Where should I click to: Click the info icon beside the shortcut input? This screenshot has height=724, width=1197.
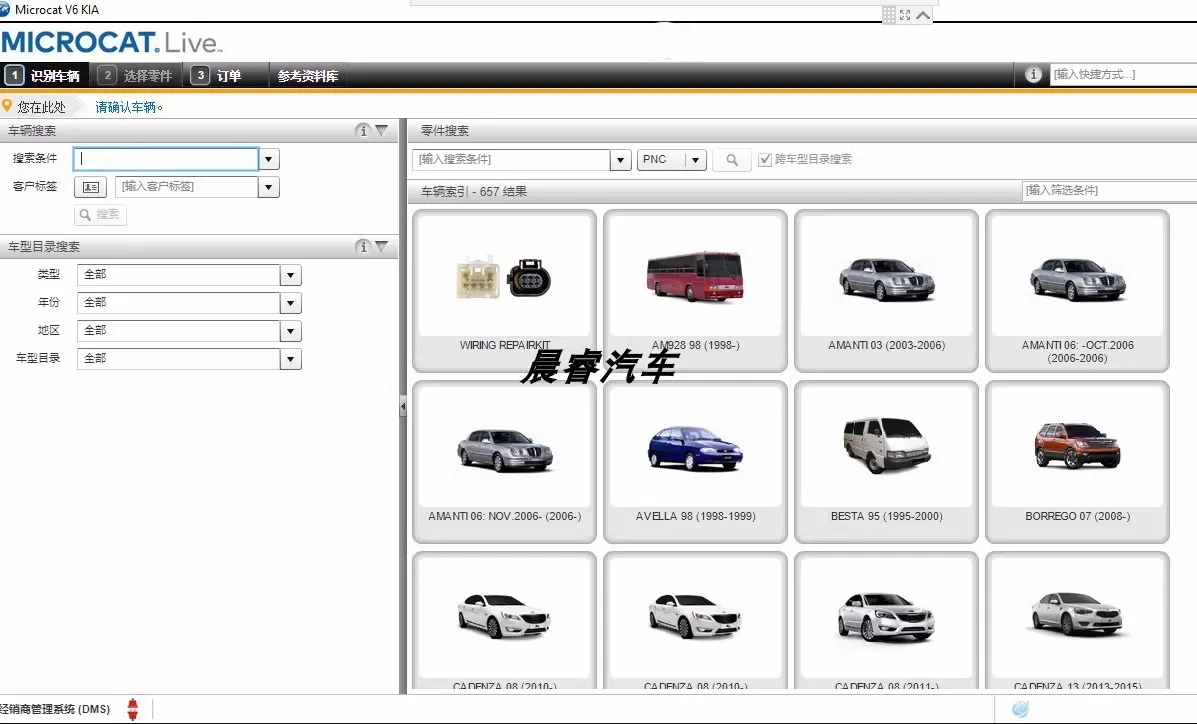pyautogui.click(x=1034, y=75)
